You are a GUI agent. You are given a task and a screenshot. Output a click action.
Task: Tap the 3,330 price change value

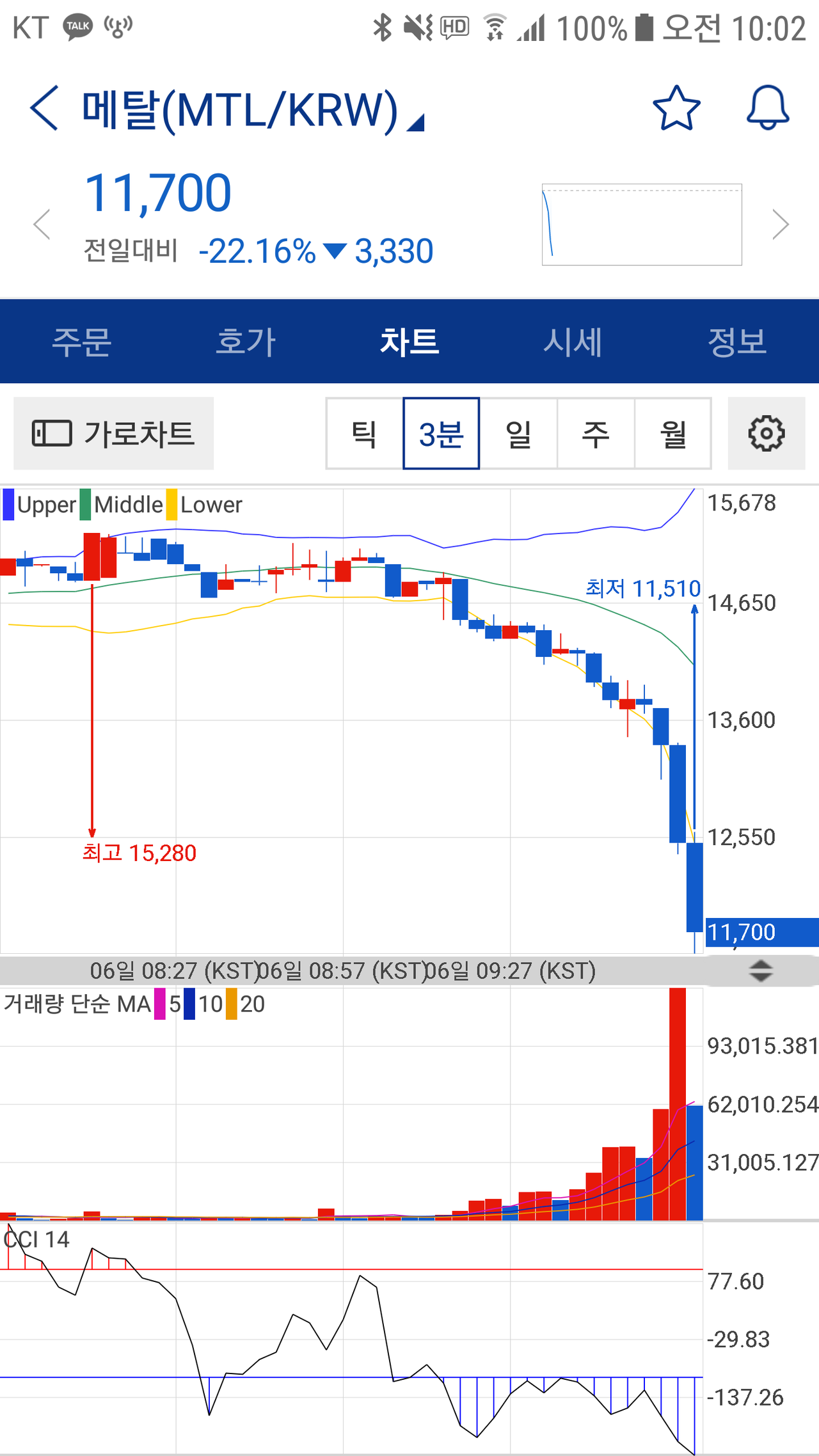pos(394,251)
